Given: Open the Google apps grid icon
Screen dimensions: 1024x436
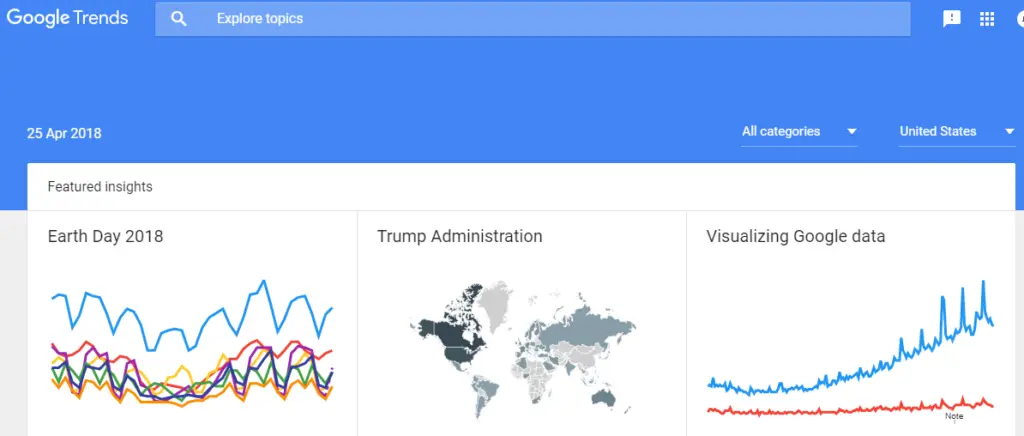Looking at the screenshot, I should click(x=987, y=19).
